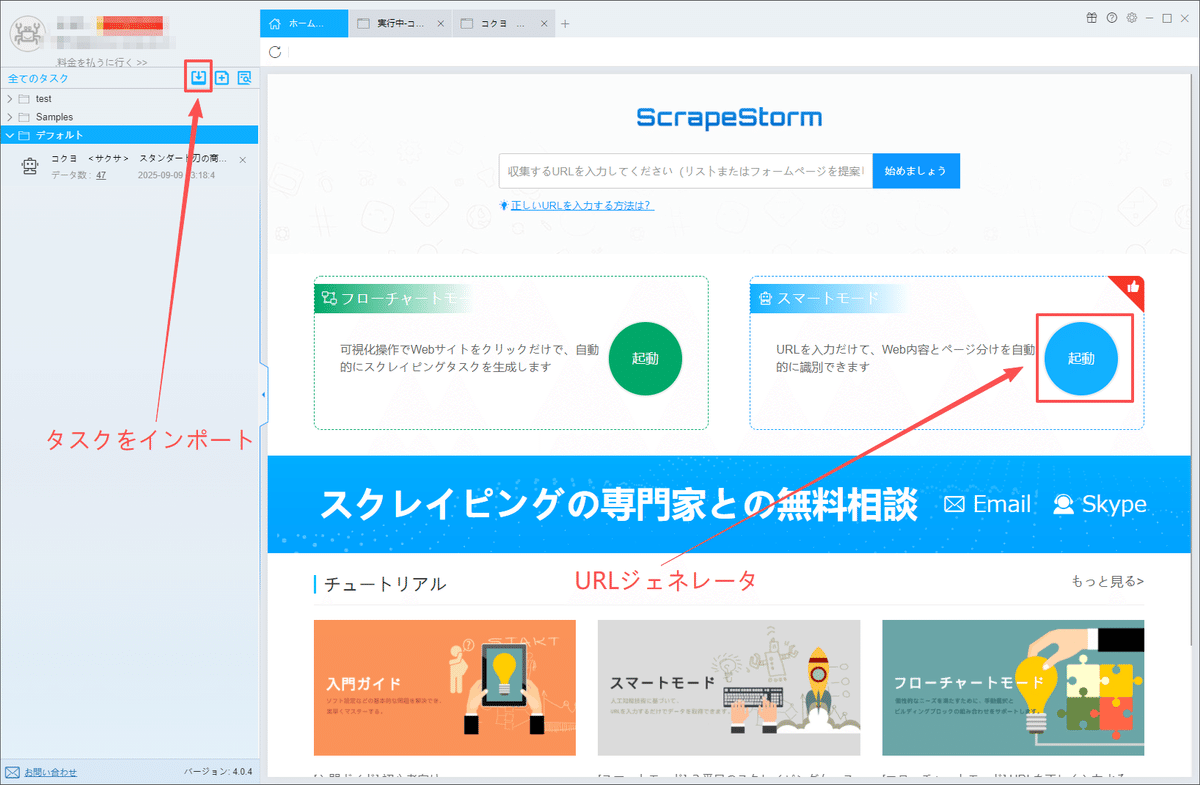This screenshot has width=1200, height=785.
Task: Open 正しいURLを入力する方法は? link
Action: tap(582, 205)
